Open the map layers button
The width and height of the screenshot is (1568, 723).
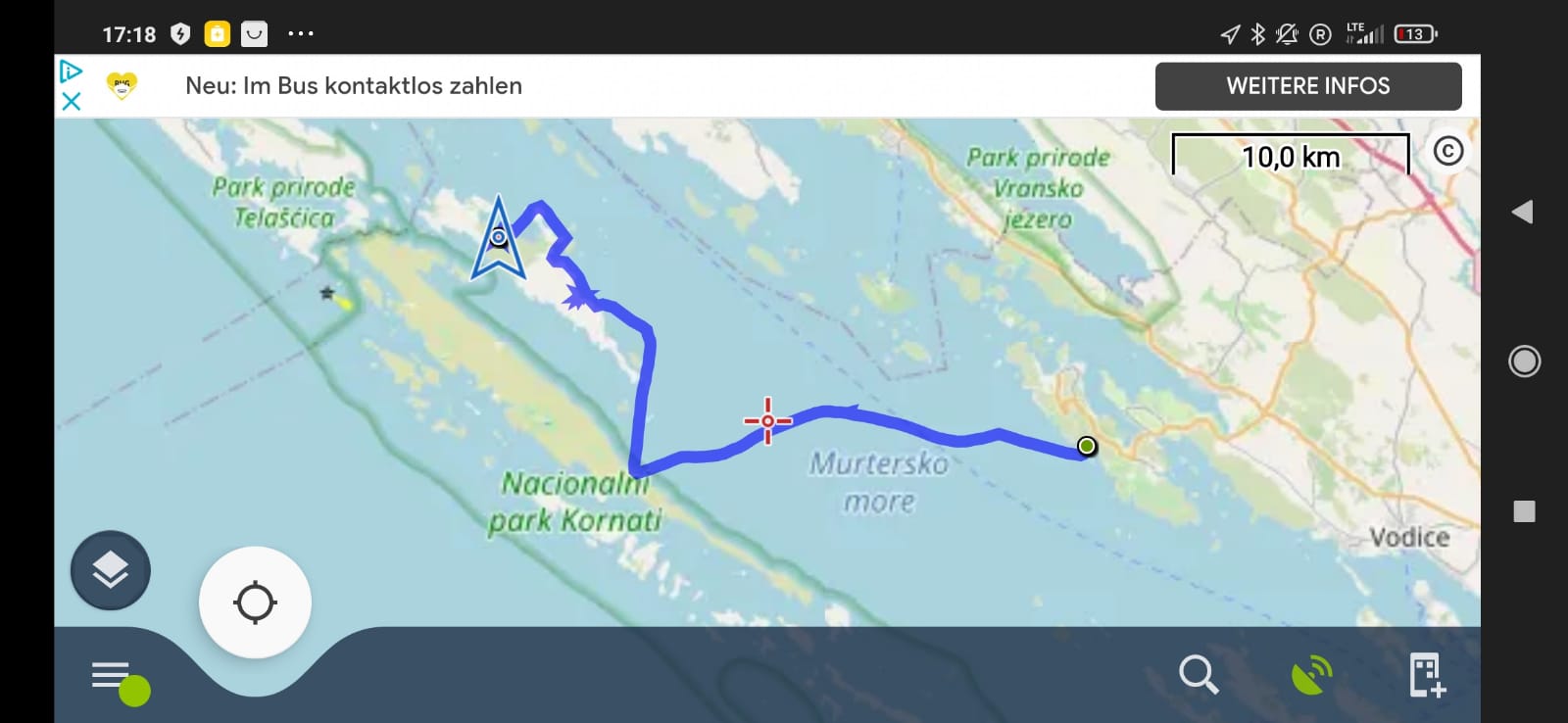pyautogui.click(x=111, y=569)
